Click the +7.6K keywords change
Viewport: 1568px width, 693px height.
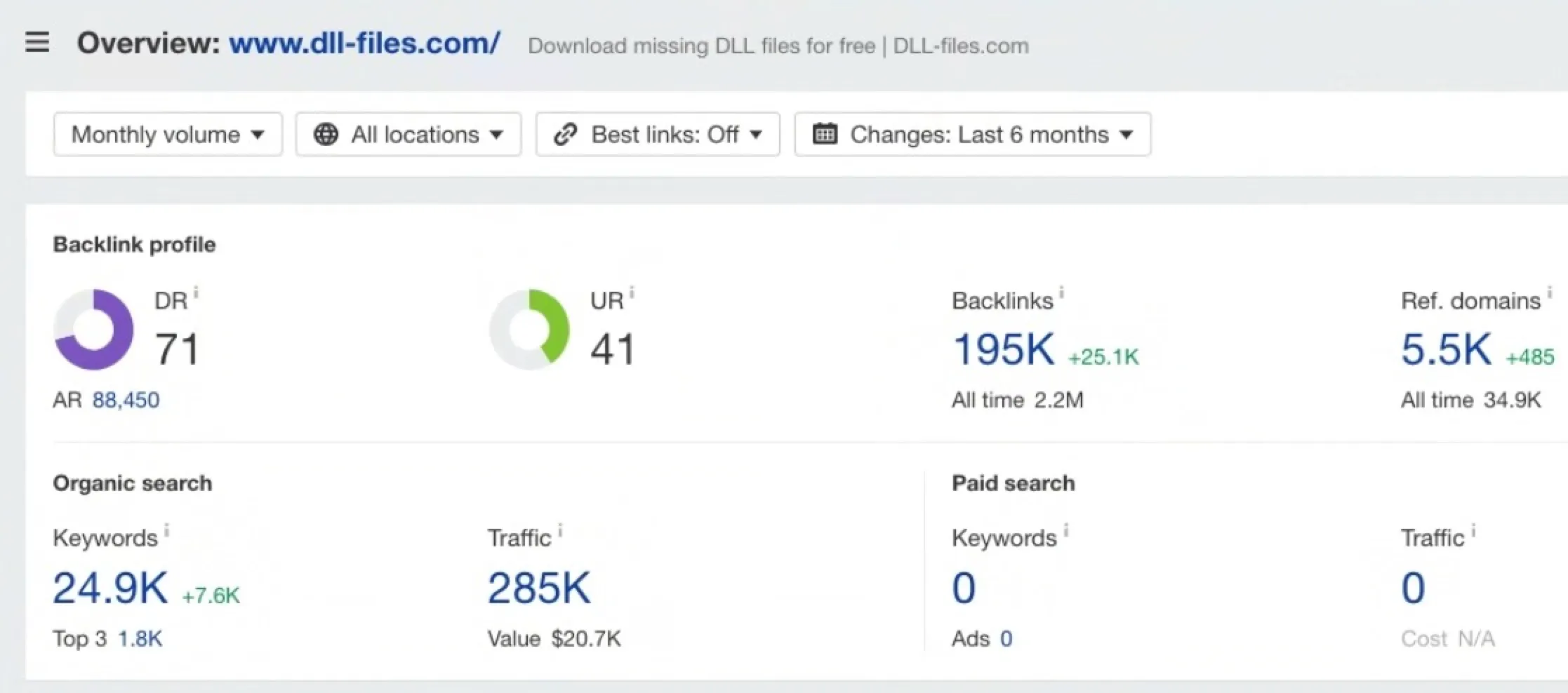pyautogui.click(x=211, y=596)
